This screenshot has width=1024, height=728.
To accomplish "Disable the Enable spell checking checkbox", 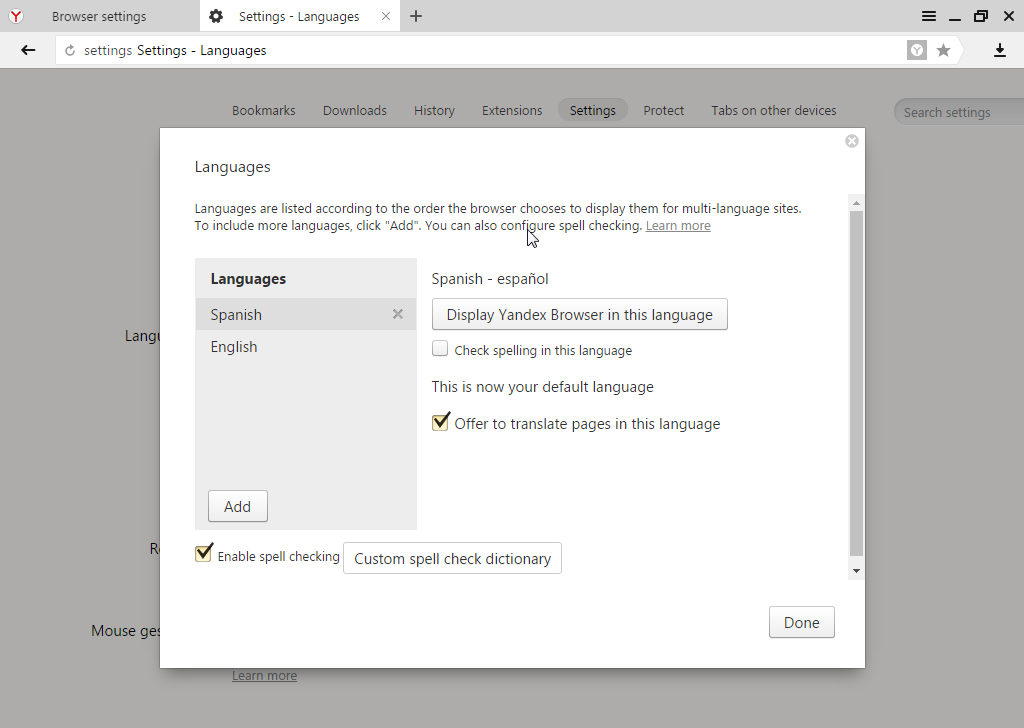I will pyautogui.click(x=203, y=554).
